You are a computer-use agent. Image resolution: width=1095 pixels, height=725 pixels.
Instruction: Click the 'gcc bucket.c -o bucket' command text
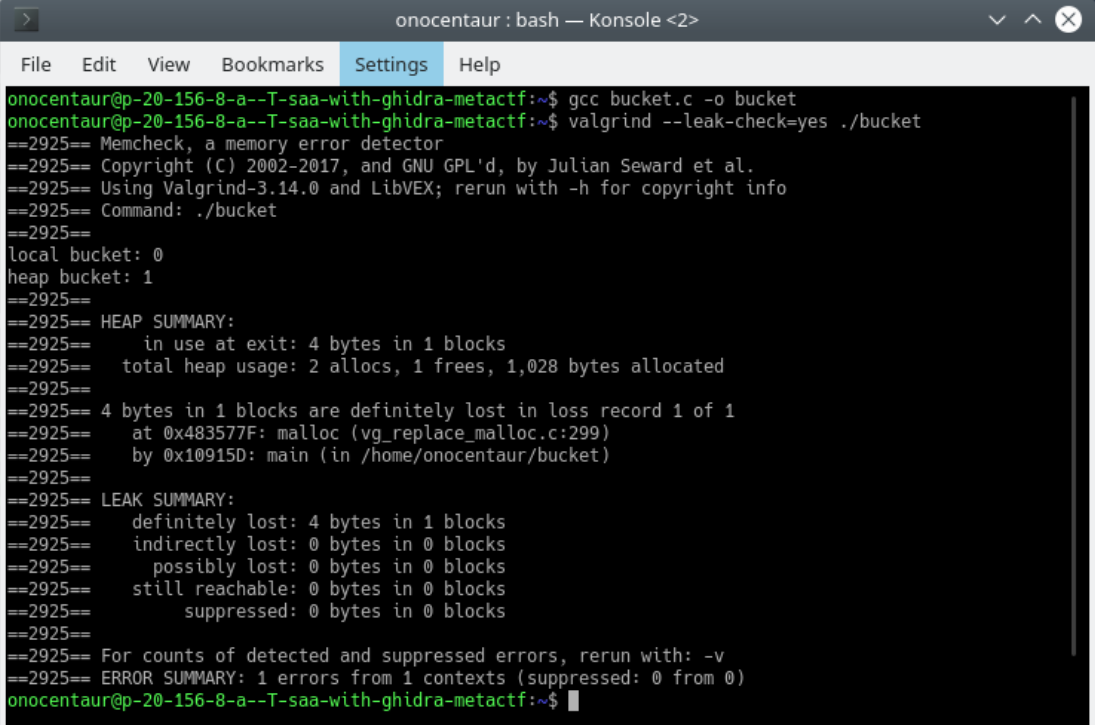[x=682, y=99]
